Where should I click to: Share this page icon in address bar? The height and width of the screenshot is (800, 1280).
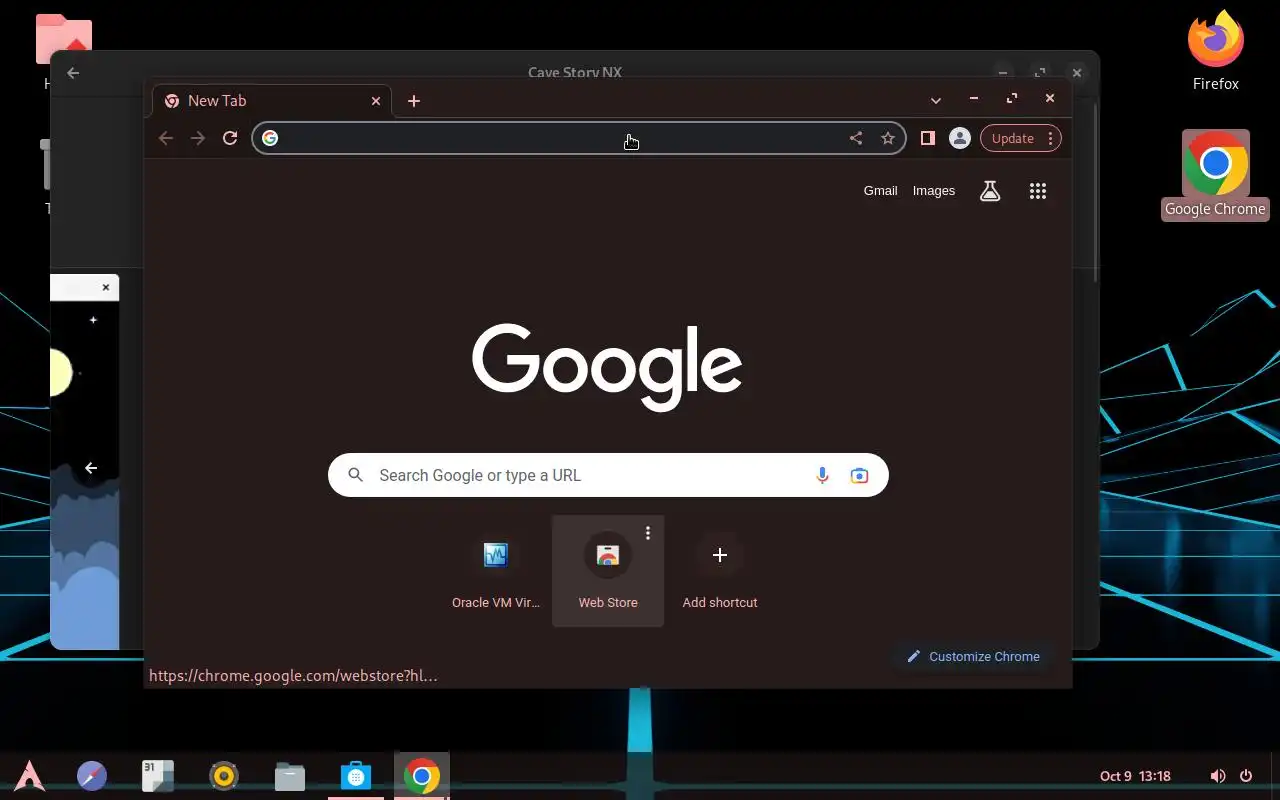pos(856,138)
